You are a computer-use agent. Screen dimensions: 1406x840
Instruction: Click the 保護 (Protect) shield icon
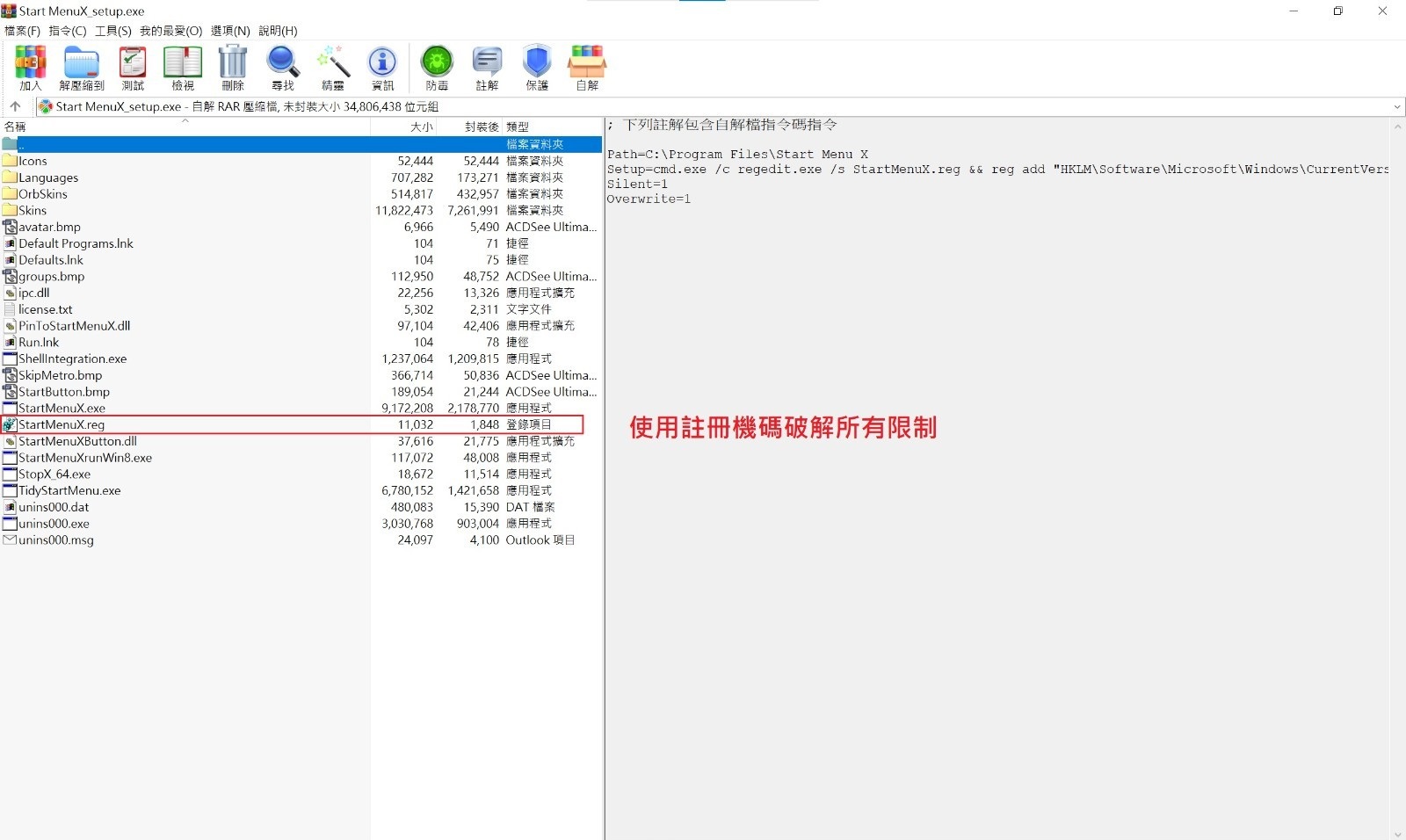(x=537, y=68)
